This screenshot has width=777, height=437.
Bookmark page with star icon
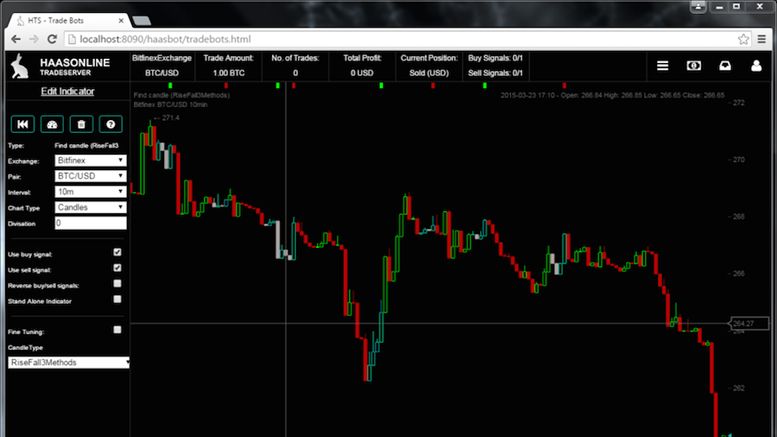tap(743, 39)
